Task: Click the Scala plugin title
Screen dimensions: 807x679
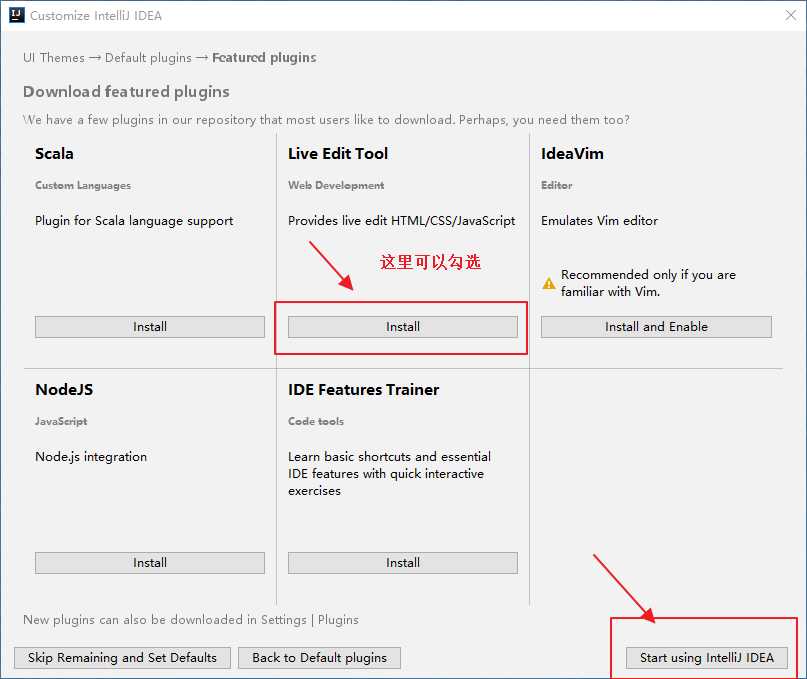Action: pos(54,153)
